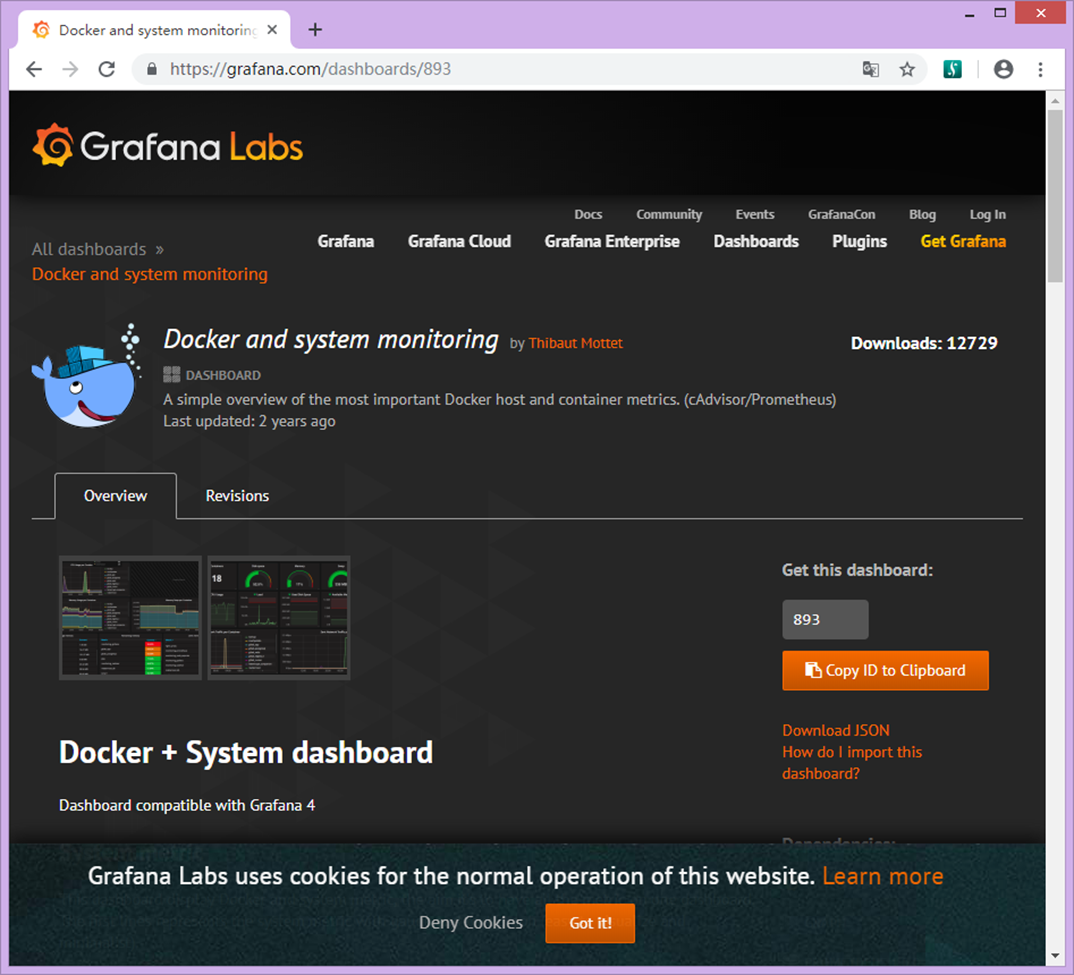Click Dashboard compatible with Grafana 4 text
The image size is (1074, 975).
click(187, 805)
